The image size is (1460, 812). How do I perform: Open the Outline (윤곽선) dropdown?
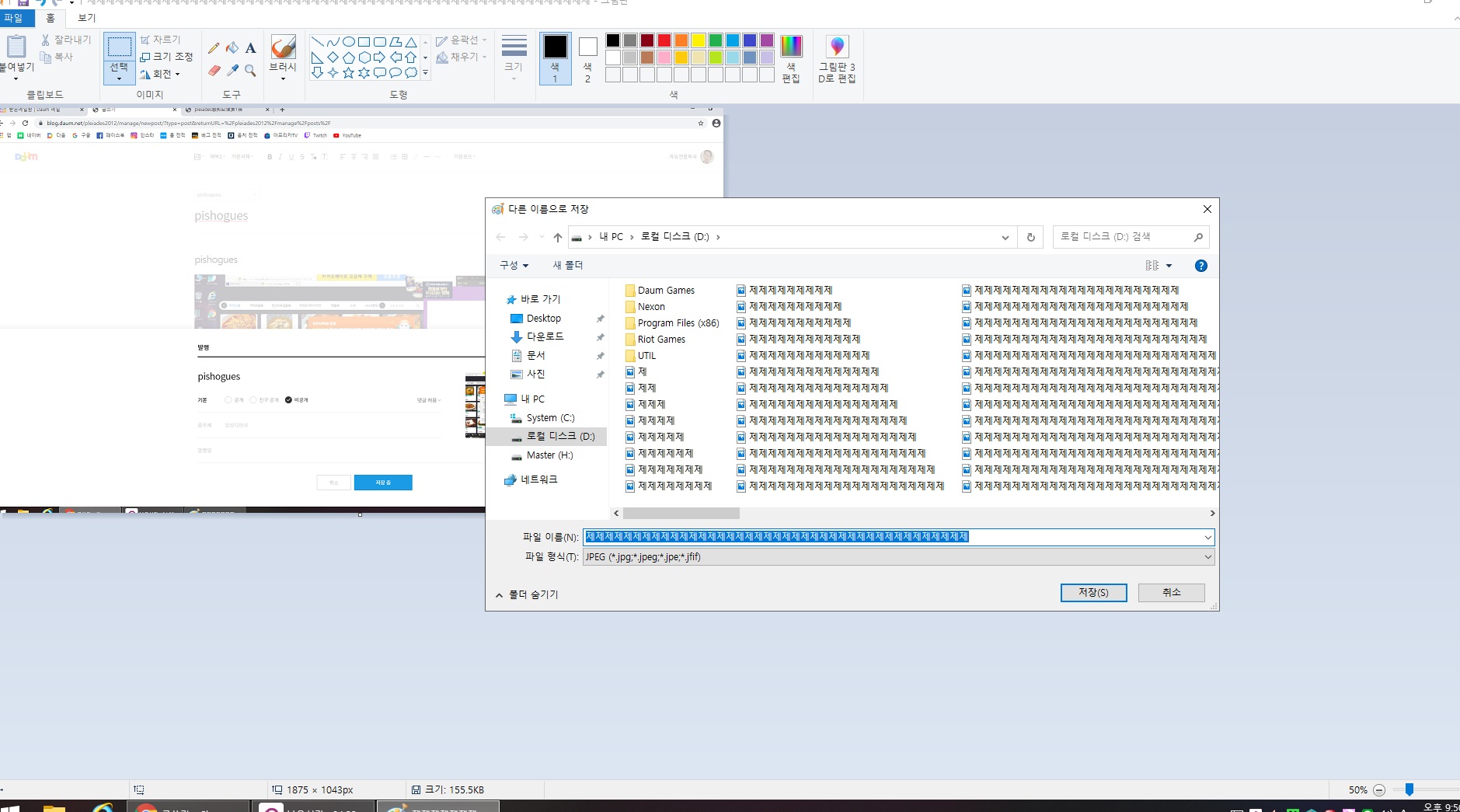(462, 40)
